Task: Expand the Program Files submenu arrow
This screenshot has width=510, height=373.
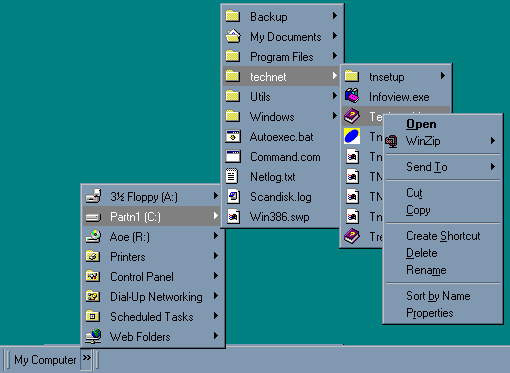Action: pos(335,56)
